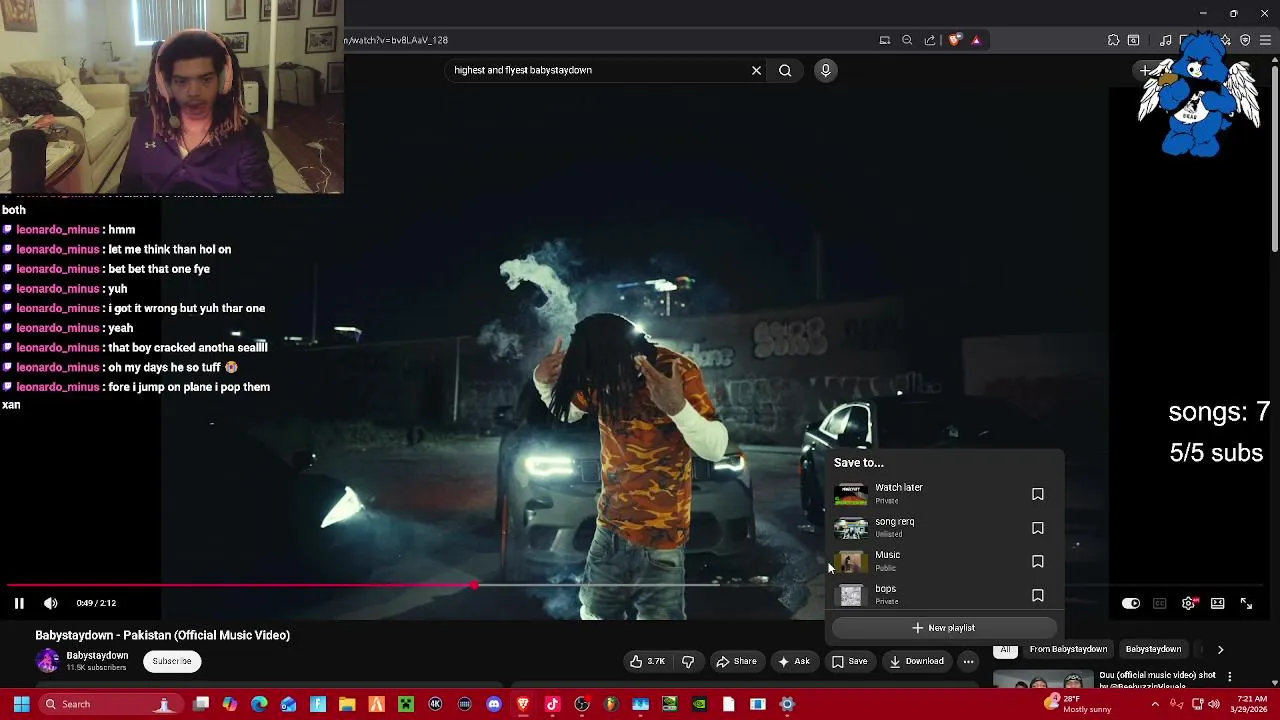Click the install app icon in address bar
The image size is (1280, 720).
884,40
